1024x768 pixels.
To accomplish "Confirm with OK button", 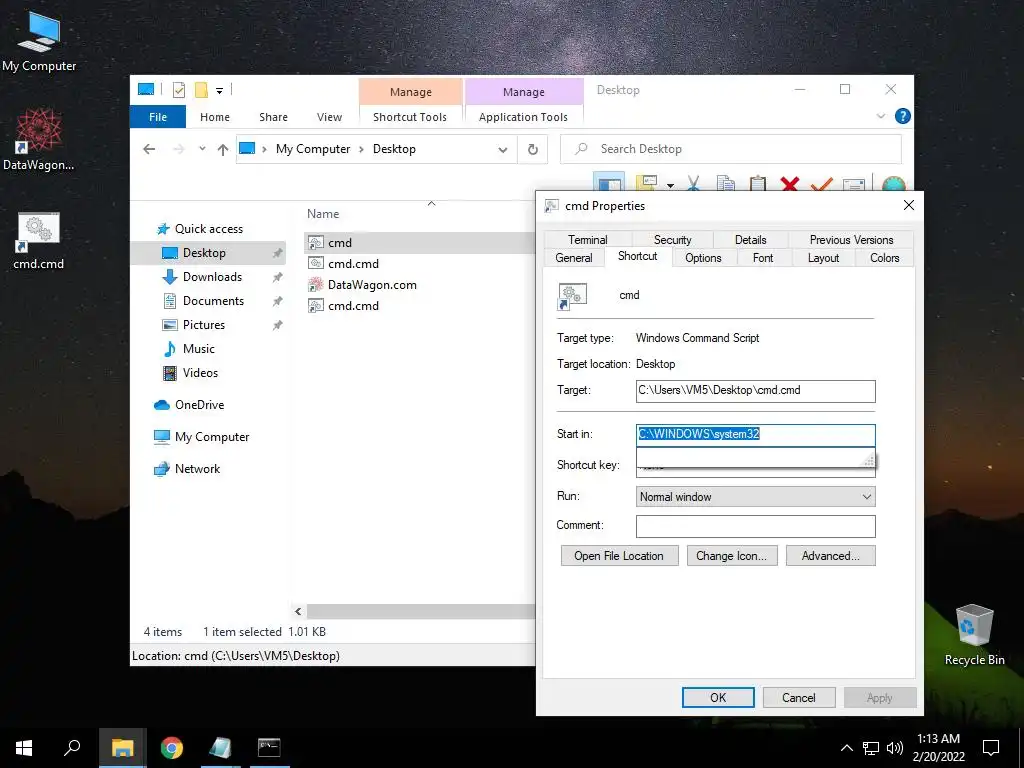I will tap(718, 697).
